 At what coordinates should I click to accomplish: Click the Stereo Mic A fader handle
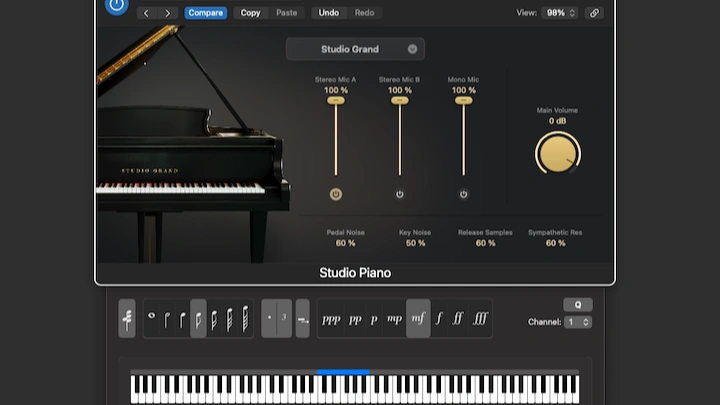336,101
